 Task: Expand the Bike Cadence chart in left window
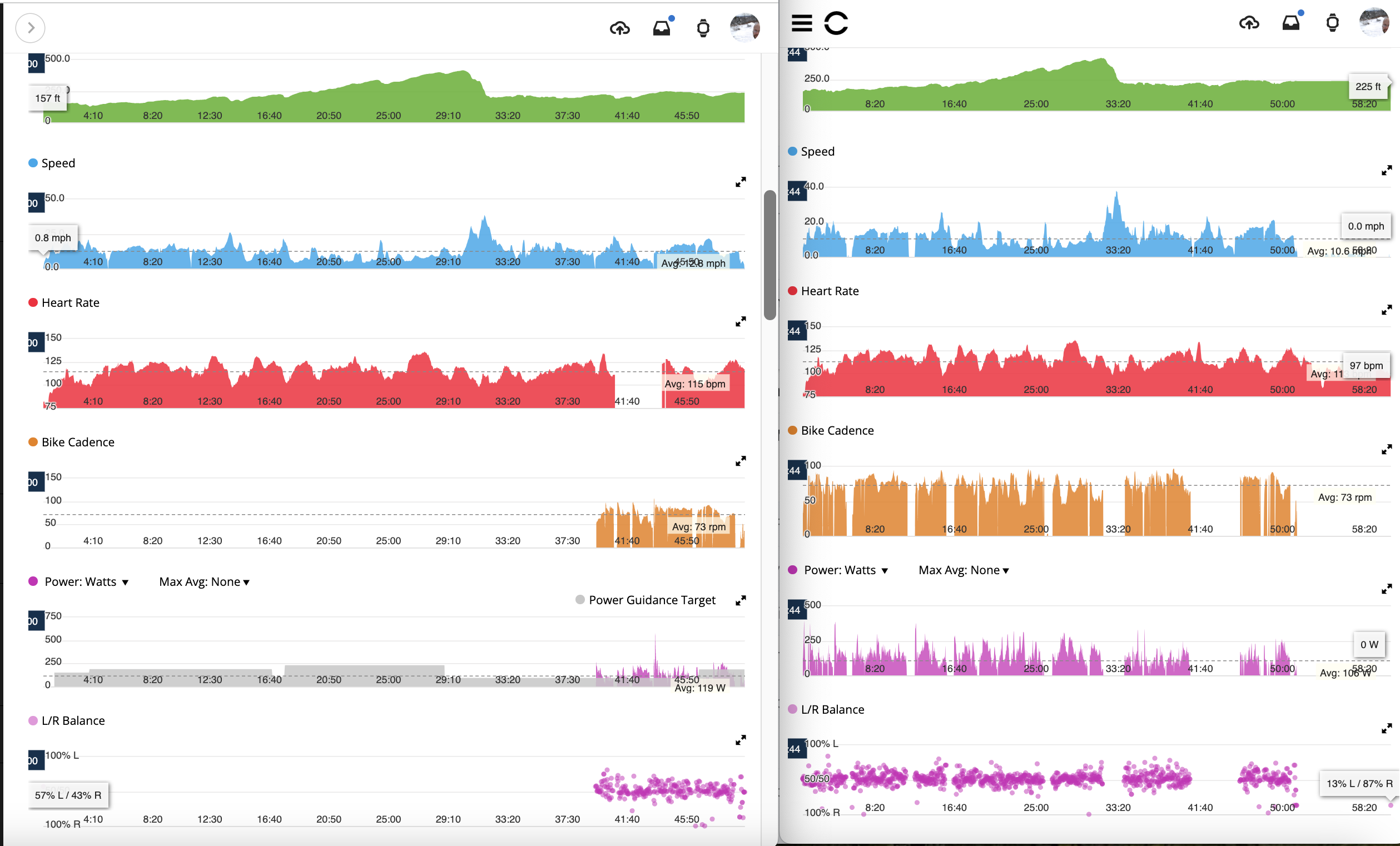point(741,461)
